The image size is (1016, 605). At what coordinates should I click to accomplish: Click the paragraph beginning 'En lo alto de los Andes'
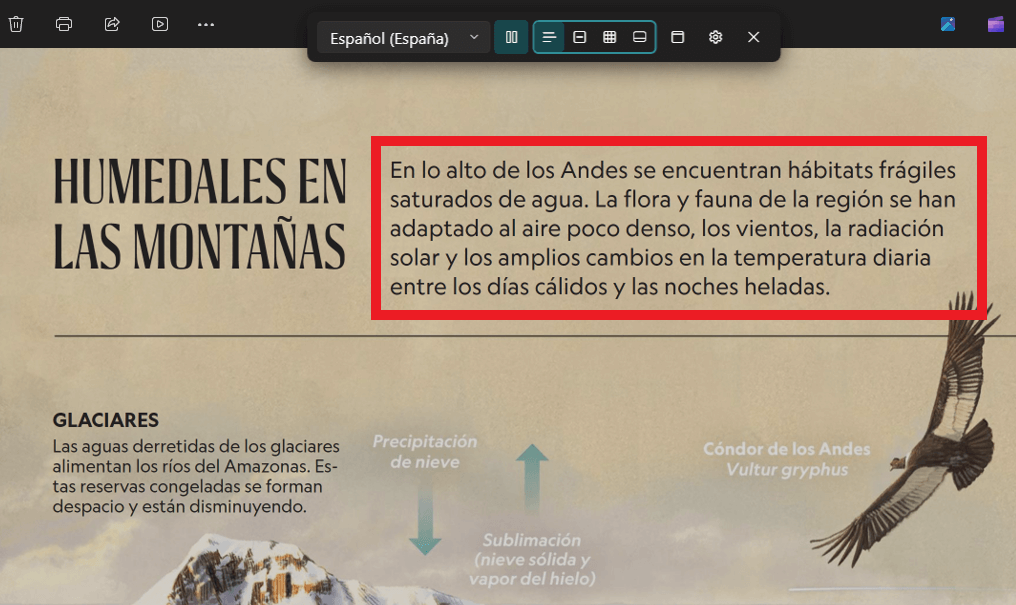[673, 228]
